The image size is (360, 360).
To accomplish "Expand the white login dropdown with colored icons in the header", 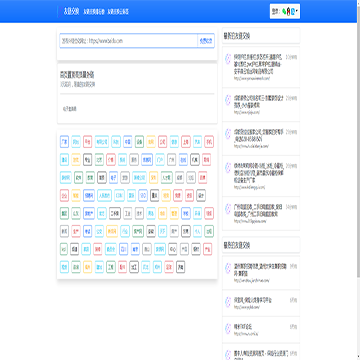I will pos(285,12).
